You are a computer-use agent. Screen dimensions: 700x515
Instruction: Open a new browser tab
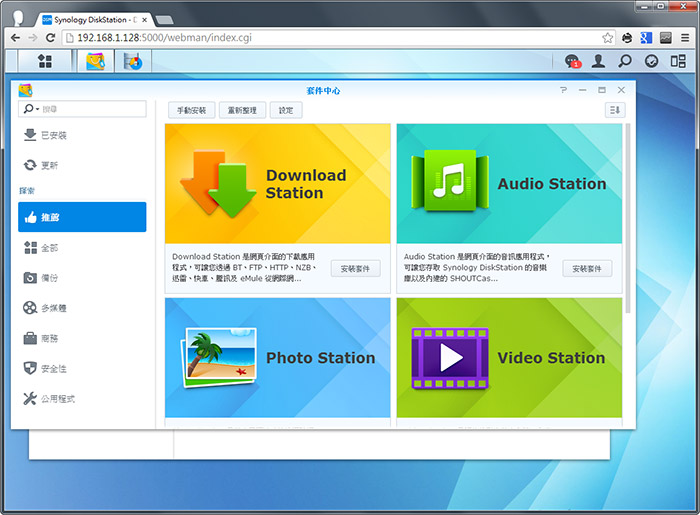pyautogui.click(x=164, y=20)
